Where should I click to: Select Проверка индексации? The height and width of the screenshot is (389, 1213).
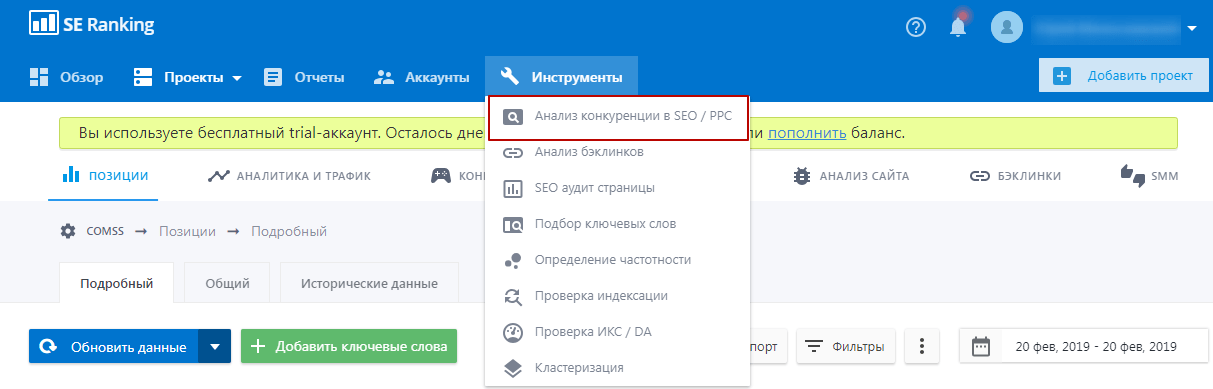[617, 296]
